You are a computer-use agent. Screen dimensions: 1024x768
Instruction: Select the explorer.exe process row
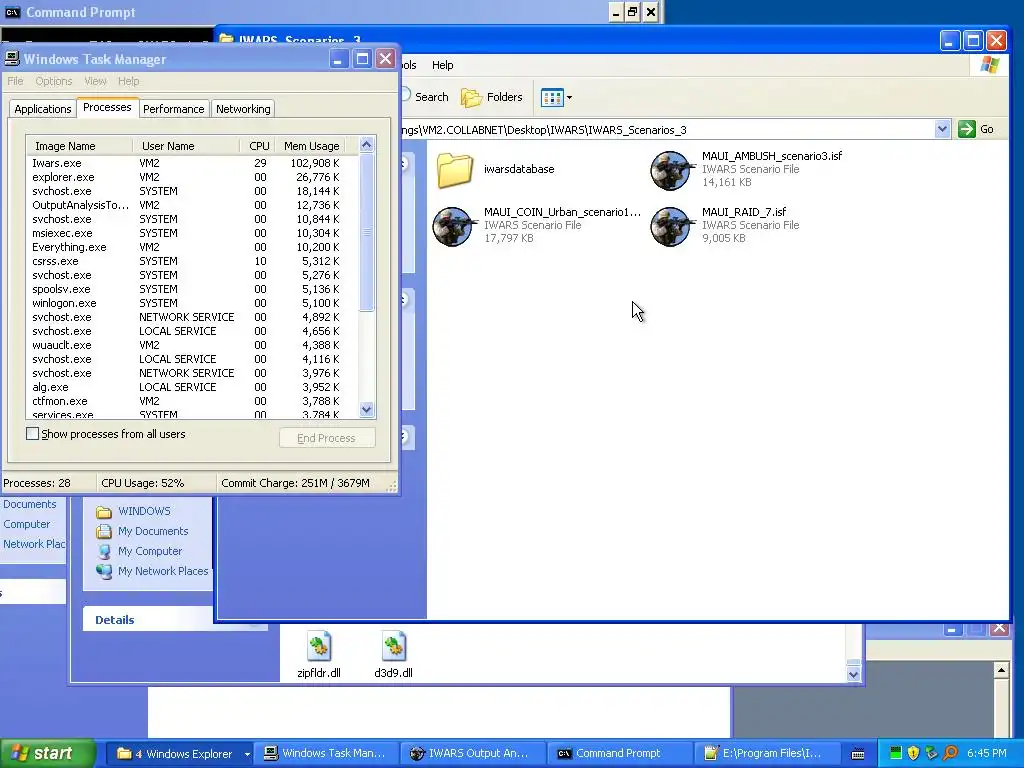pyautogui.click(x=192, y=177)
